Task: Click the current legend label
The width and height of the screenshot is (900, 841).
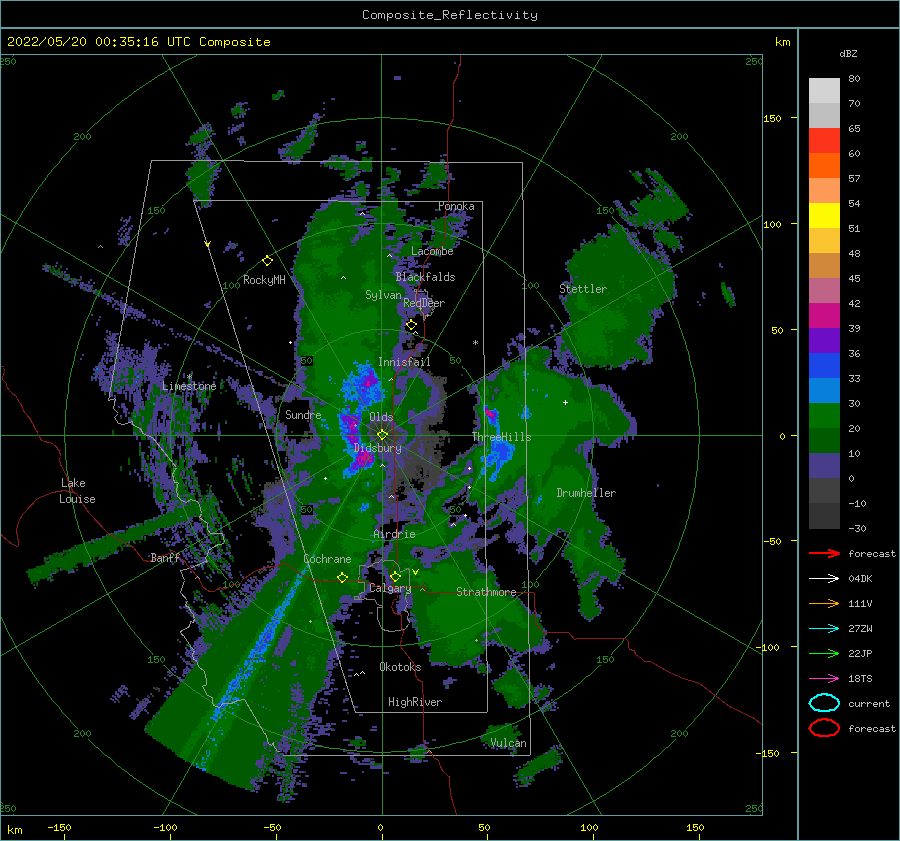Action: [x=869, y=703]
